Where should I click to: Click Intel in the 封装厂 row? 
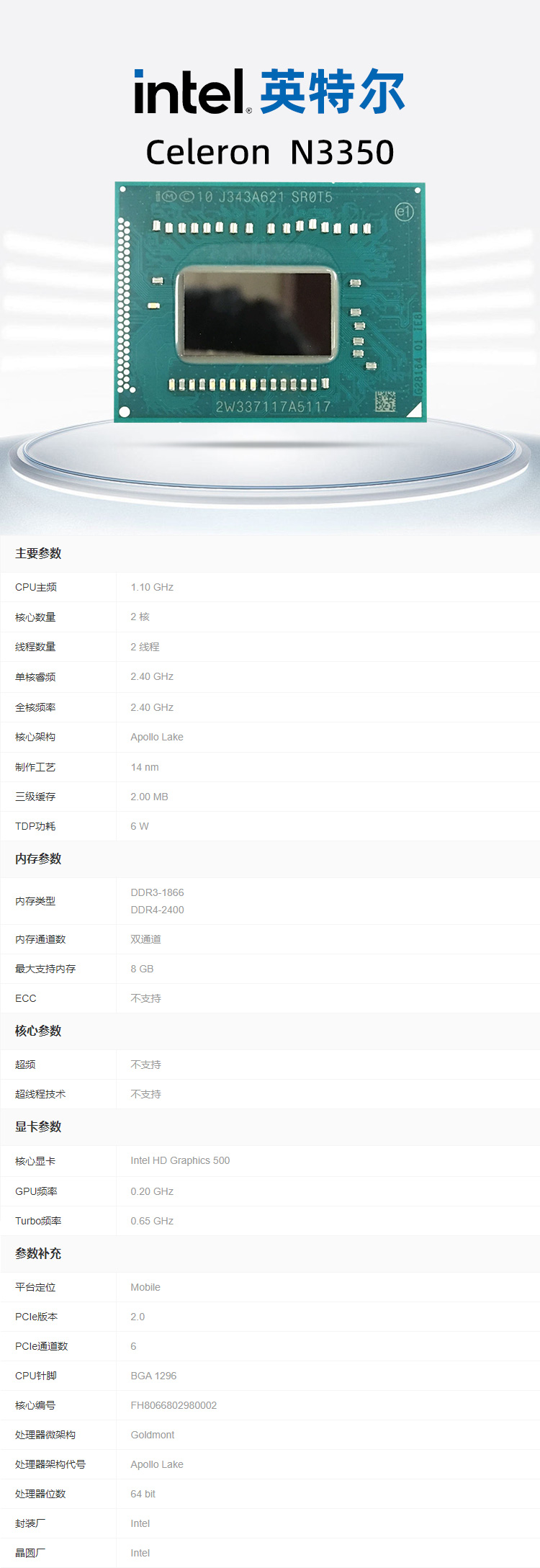pyautogui.click(x=140, y=1523)
